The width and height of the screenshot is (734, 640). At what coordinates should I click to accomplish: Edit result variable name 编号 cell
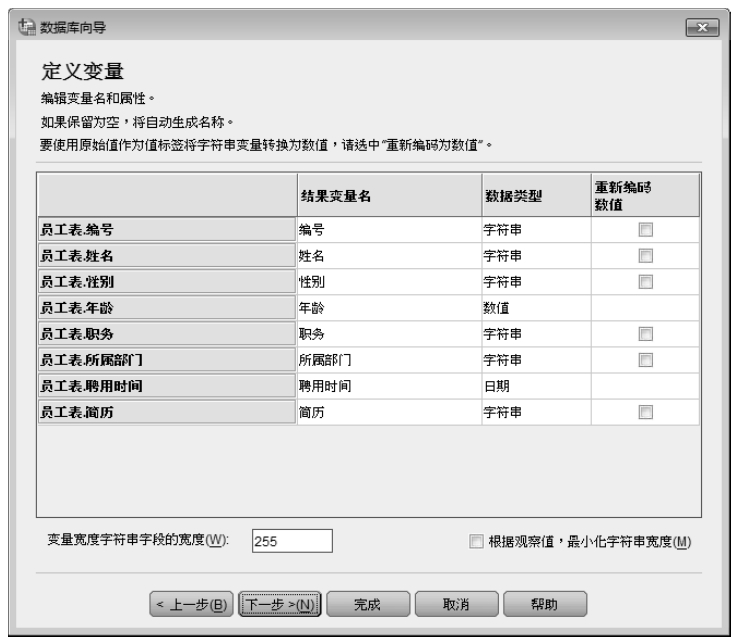click(x=386, y=229)
